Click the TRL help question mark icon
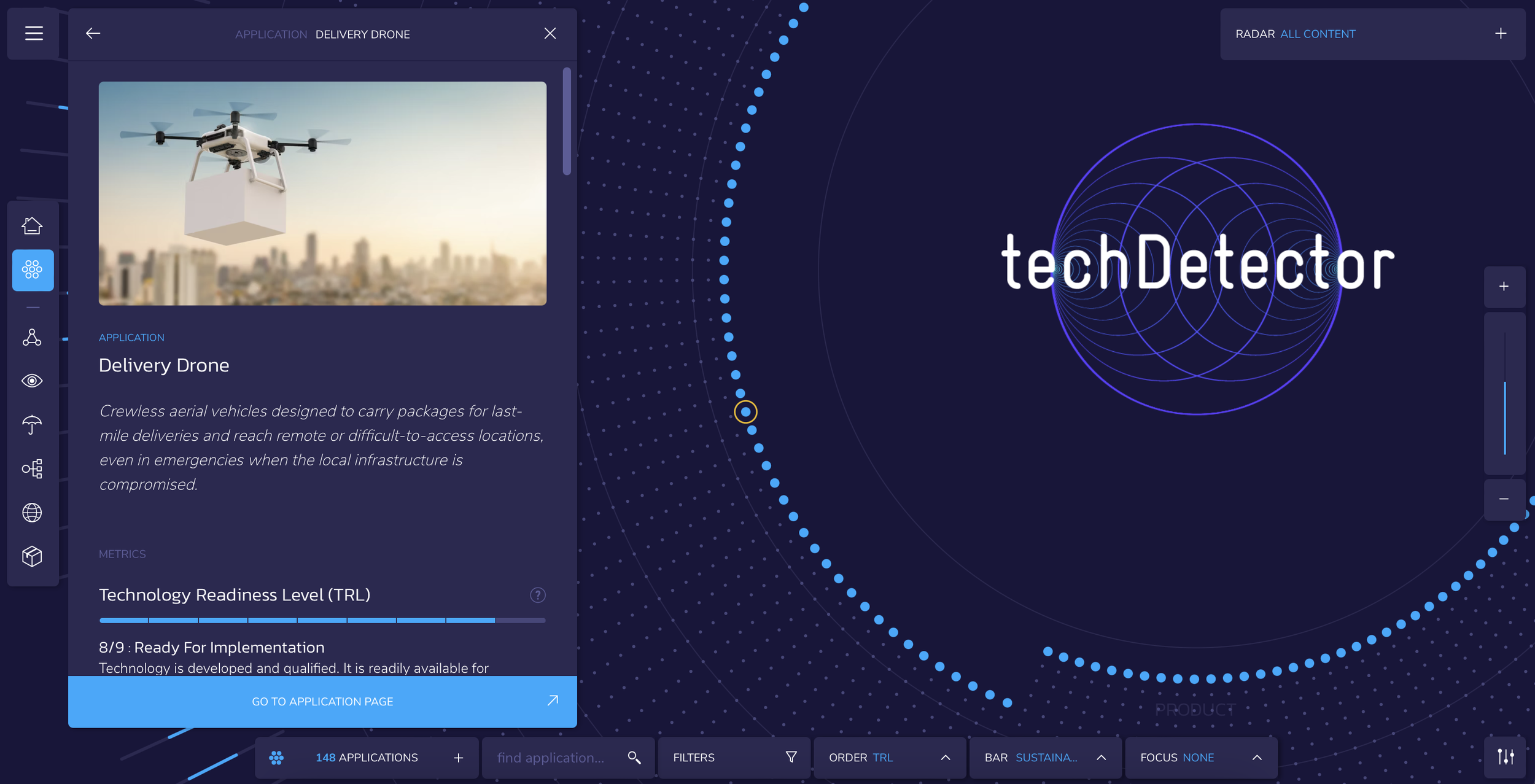1535x784 pixels. (x=537, y=594)
